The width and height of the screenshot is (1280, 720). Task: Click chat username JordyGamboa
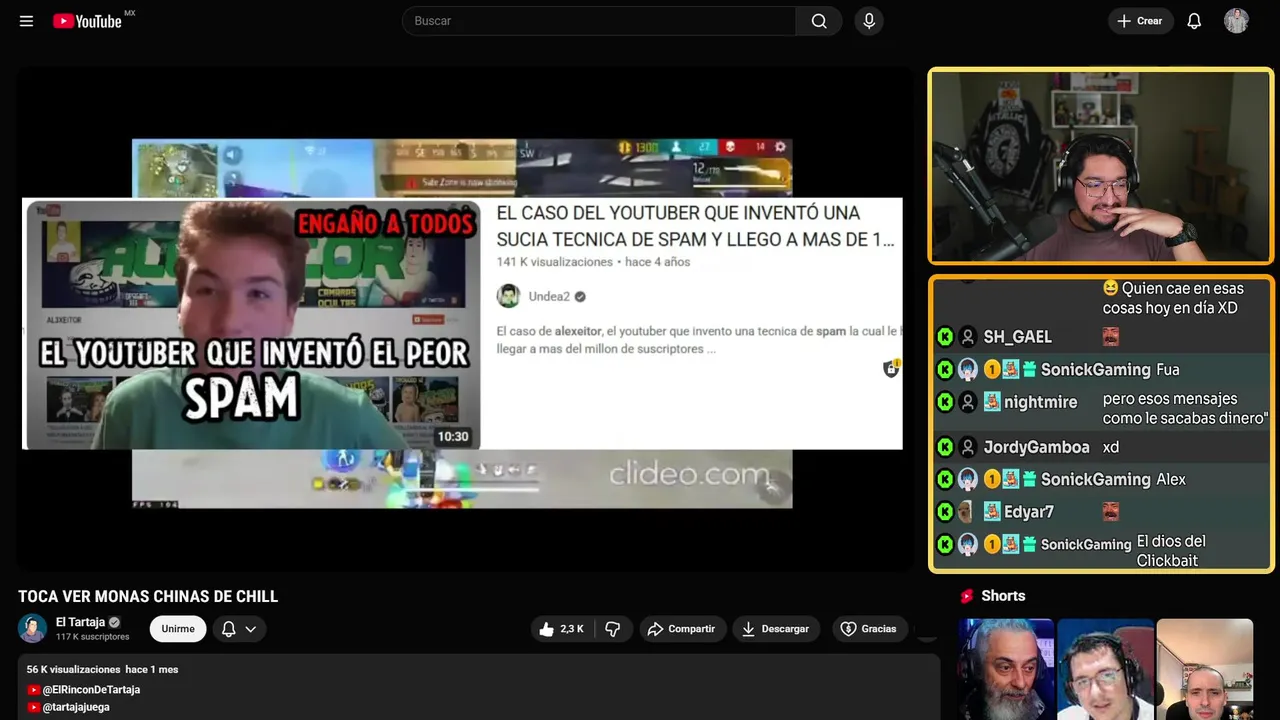(1036, 447)
